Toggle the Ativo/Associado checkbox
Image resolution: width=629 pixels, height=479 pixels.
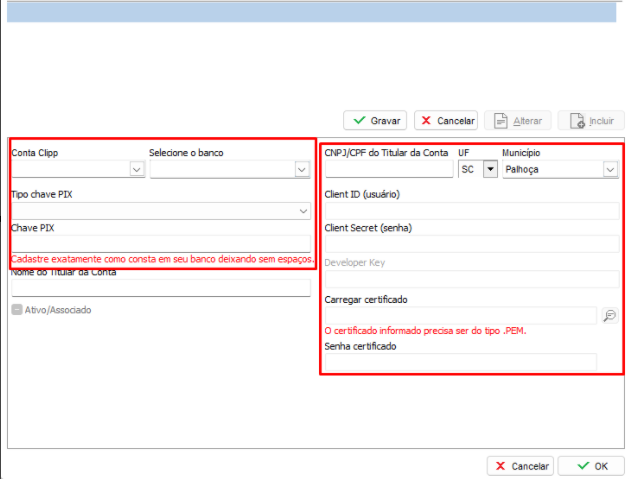[16, 310]
